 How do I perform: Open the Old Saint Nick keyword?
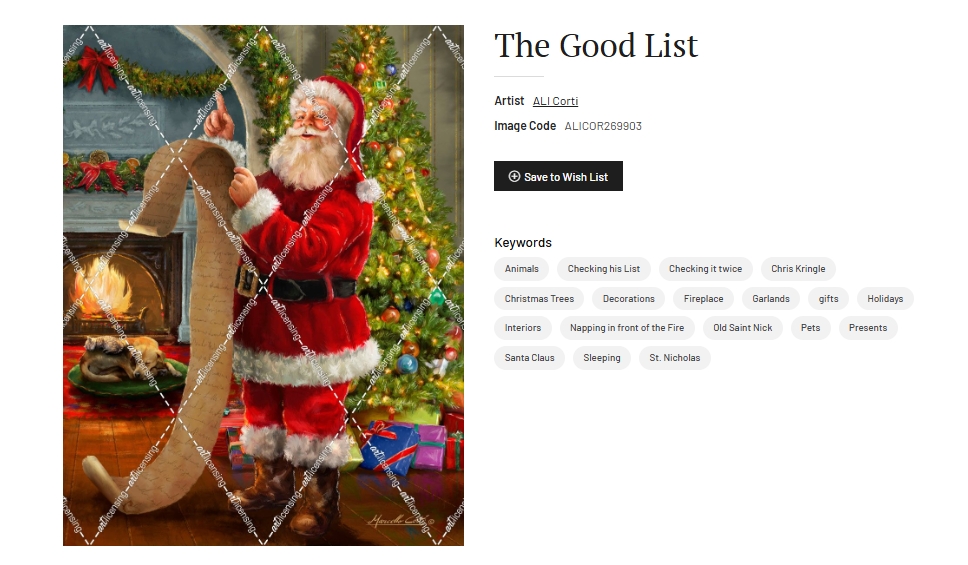tap(743, 328)
